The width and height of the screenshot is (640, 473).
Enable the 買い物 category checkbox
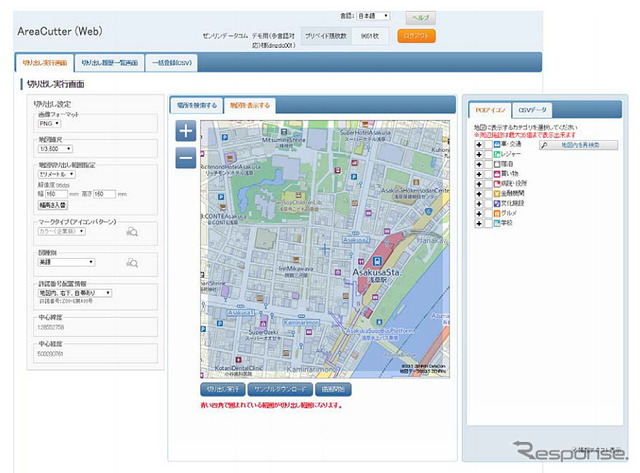[488, 174]
